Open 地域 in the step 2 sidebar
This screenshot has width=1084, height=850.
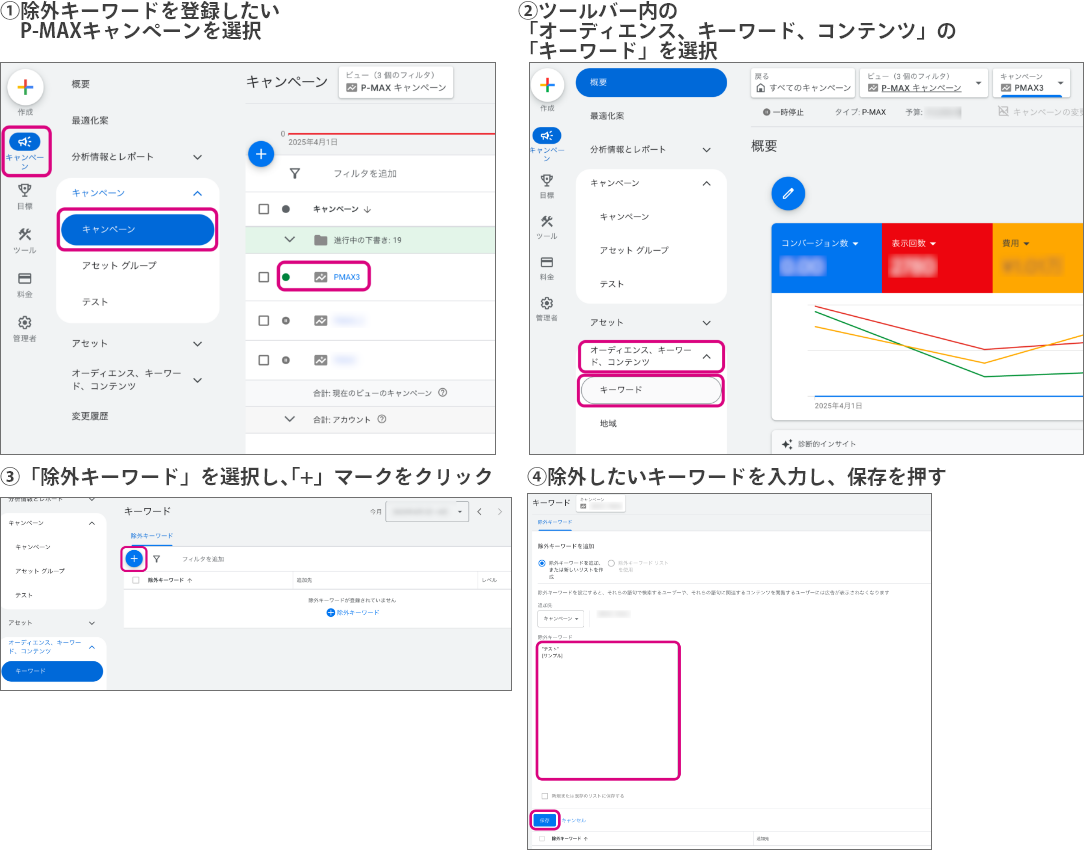tap(608, 424)
